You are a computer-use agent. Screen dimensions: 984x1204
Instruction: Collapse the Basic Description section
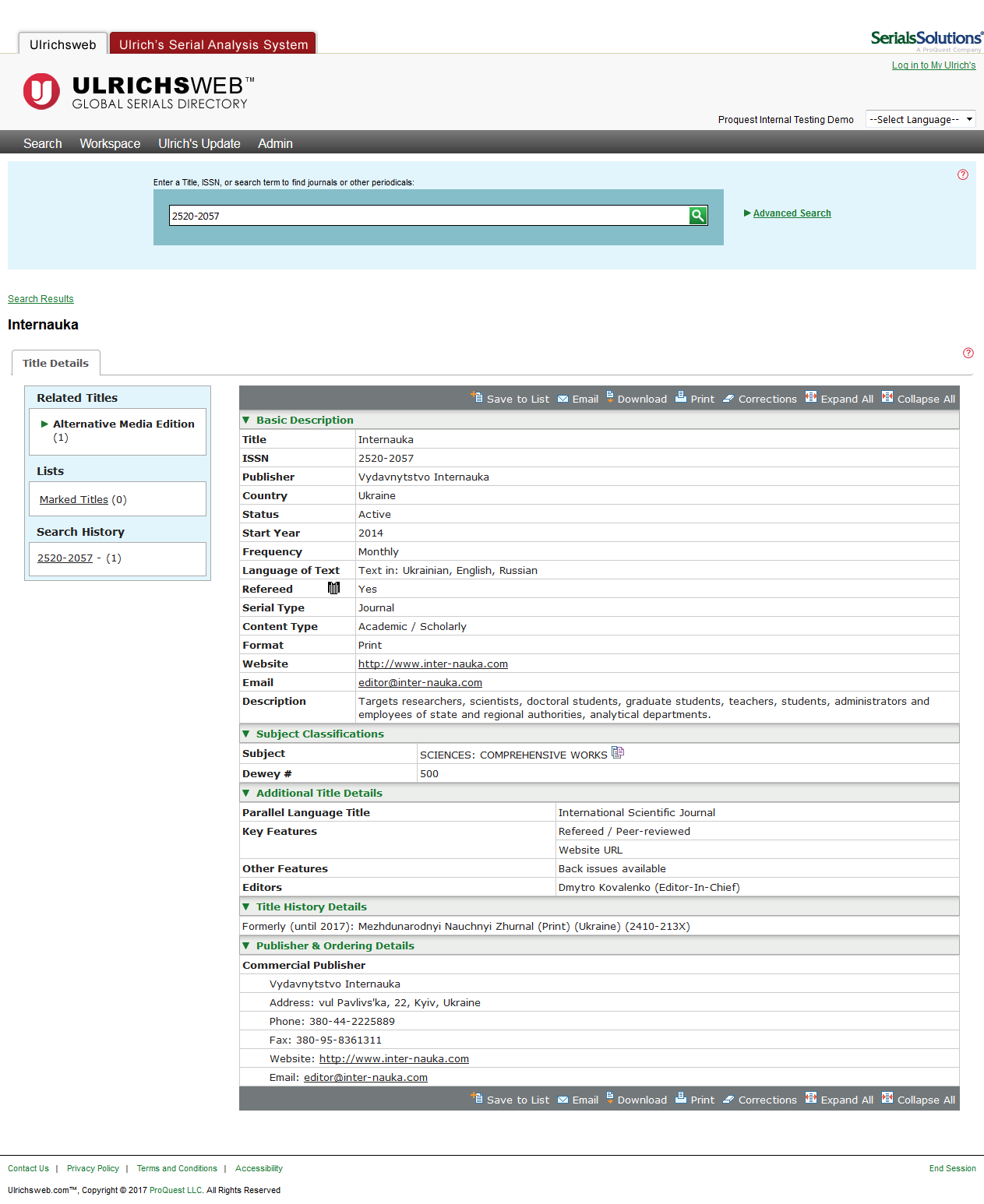pos(246,420)
